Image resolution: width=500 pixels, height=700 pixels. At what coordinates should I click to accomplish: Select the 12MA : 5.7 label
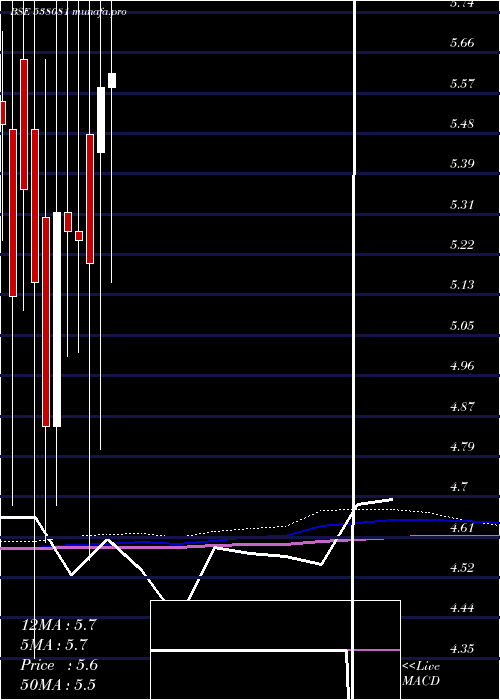[59, 625]
